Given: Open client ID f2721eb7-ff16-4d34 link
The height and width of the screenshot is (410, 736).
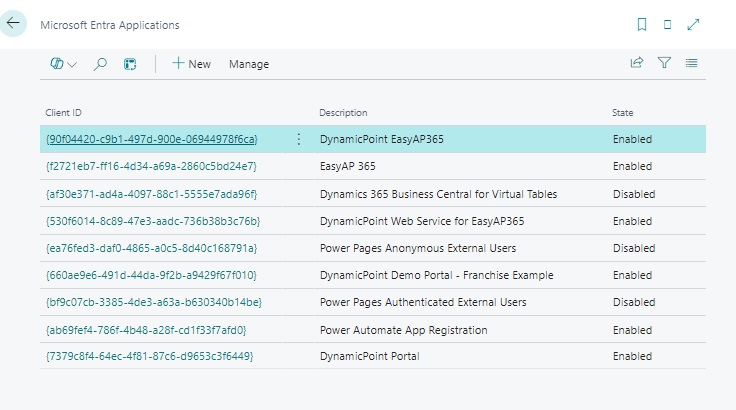Looking at the screenshot, I should [151, 166].
